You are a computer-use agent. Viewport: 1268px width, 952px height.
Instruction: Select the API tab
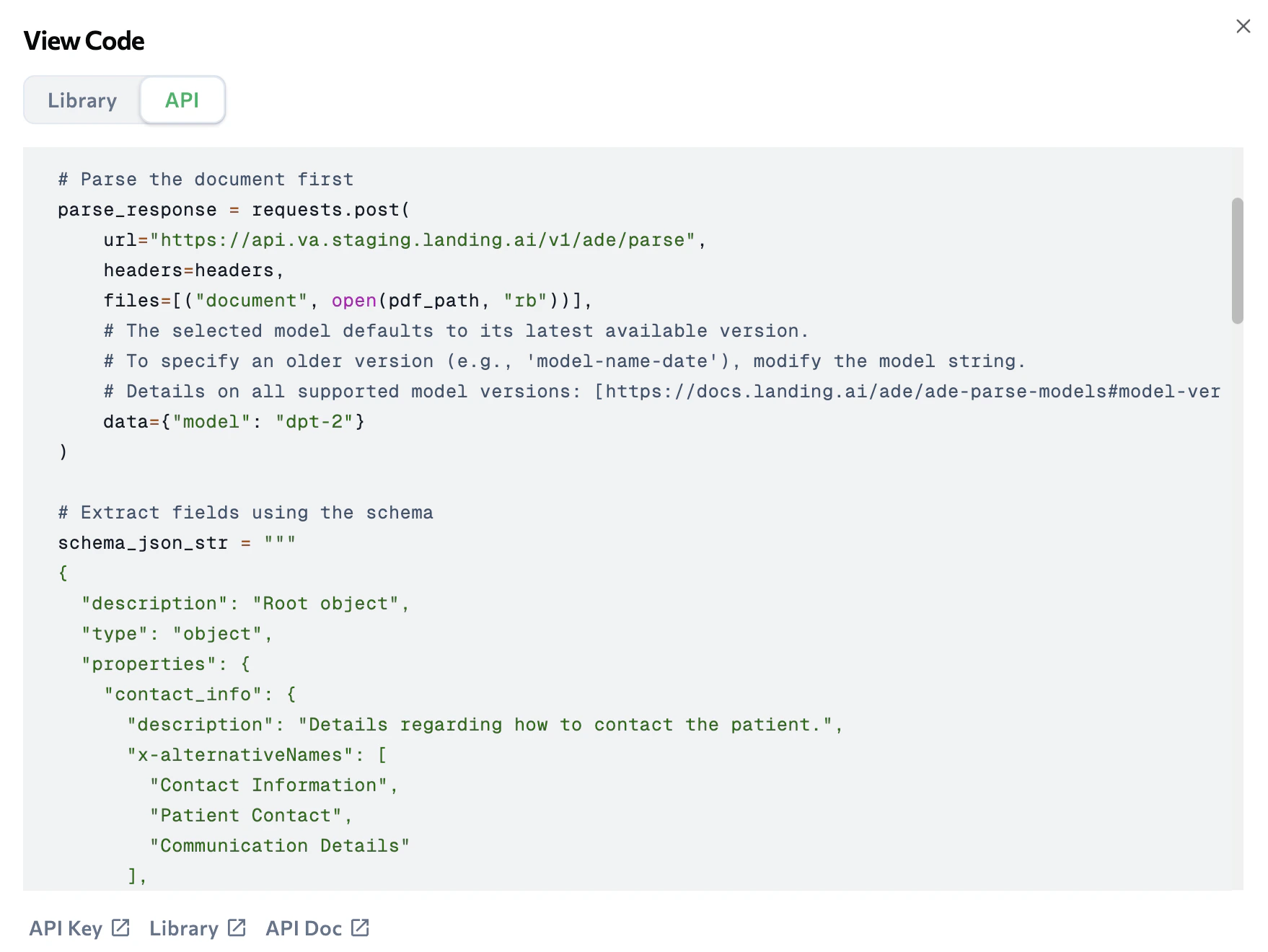[x=182, y=100]
